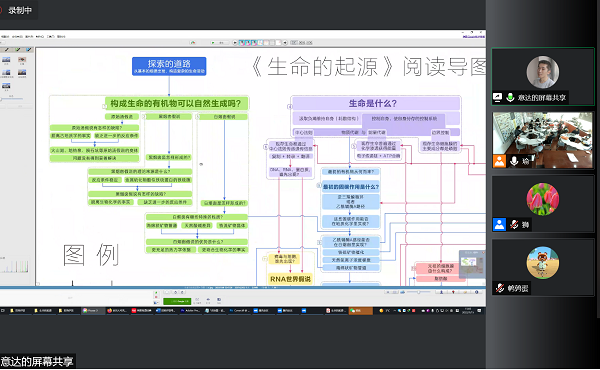Click the slideshow Play button in Picasa's toolbar

[219, 42]
